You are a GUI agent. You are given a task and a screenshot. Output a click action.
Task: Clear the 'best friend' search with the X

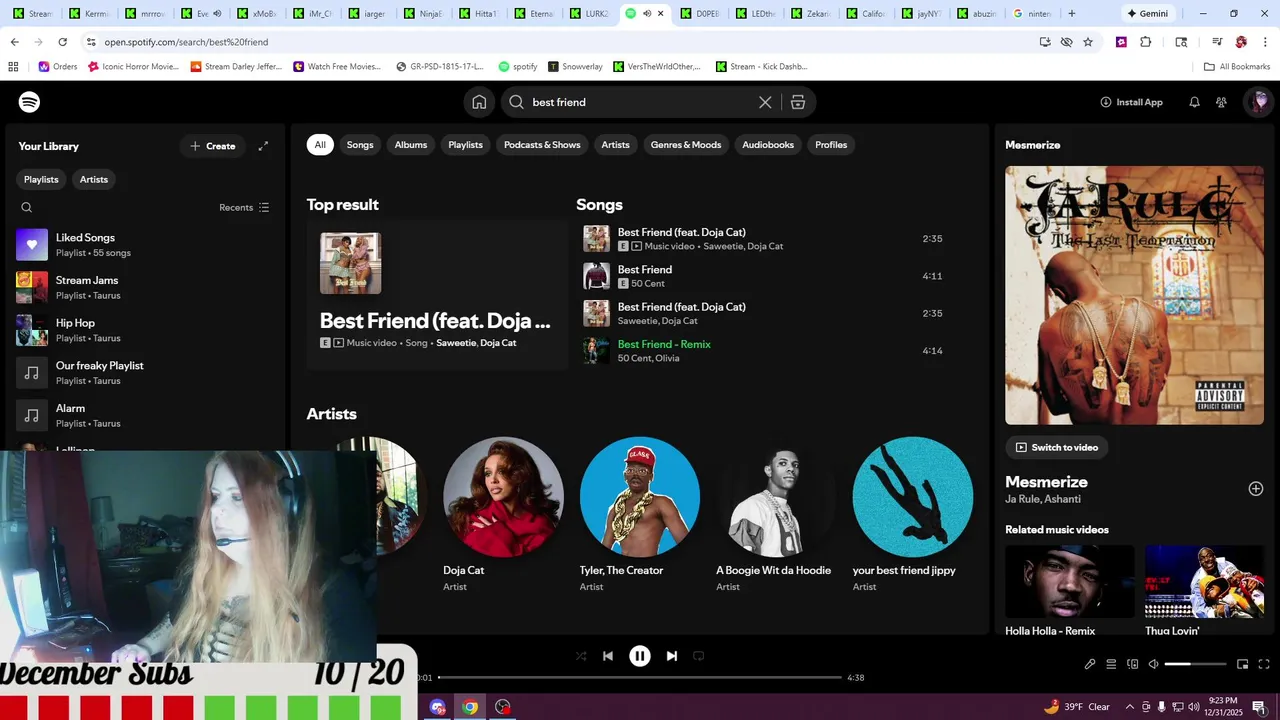tap(765, 102)
